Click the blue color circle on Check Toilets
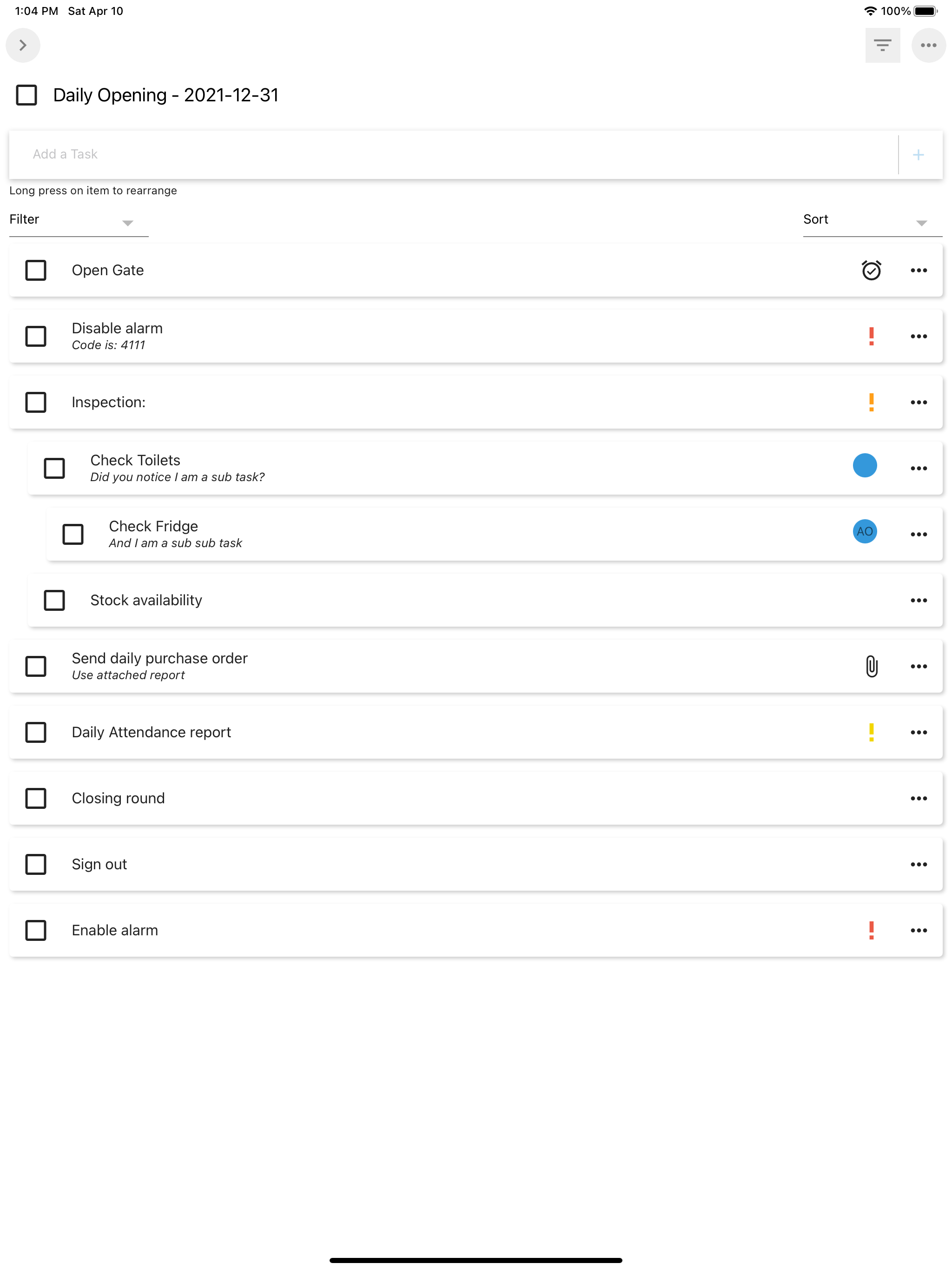The height and width of the screenshot is (1270, 952). (x=864, y=466)
